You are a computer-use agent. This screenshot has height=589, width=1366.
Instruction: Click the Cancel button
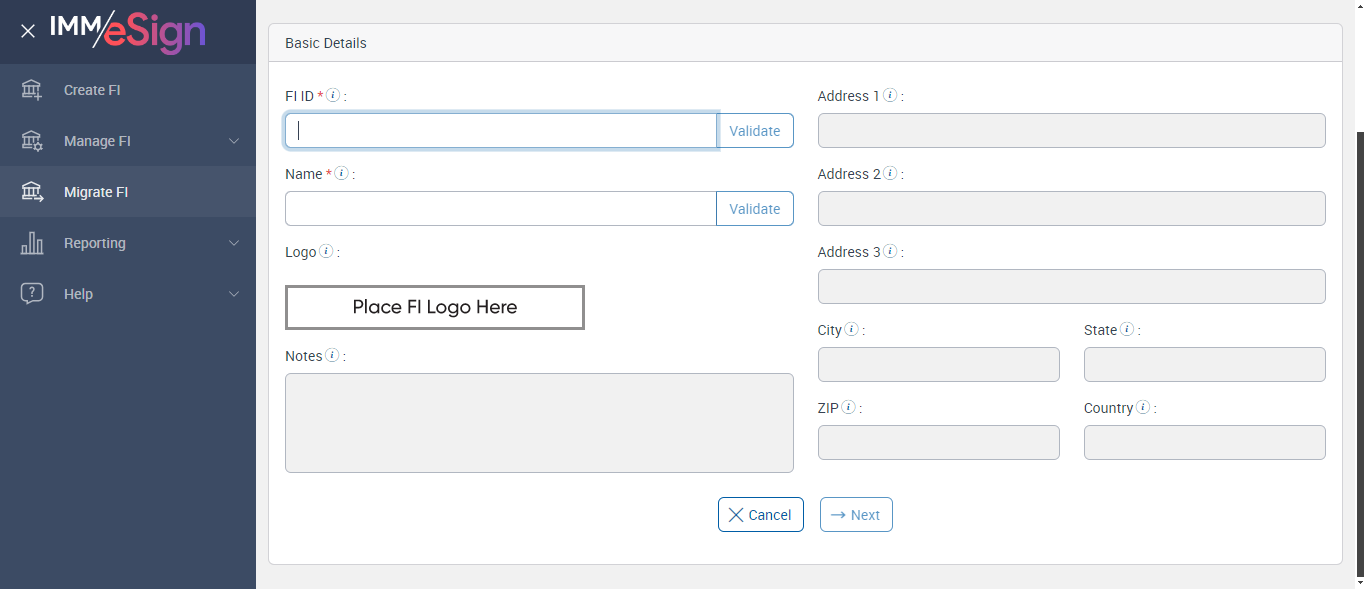[760, 515]
